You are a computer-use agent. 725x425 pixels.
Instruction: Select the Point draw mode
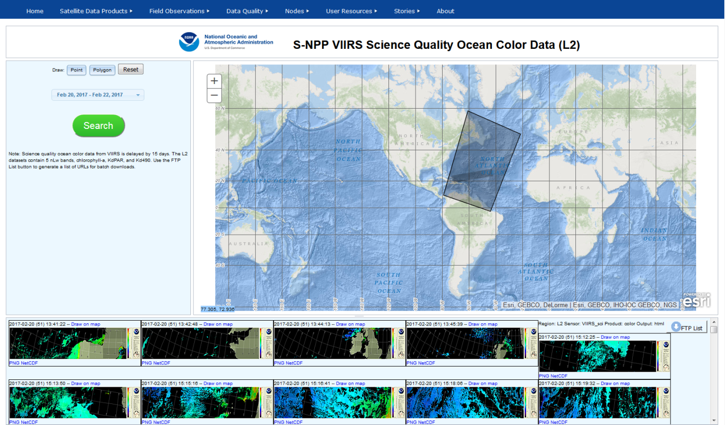tap(77, 70)
